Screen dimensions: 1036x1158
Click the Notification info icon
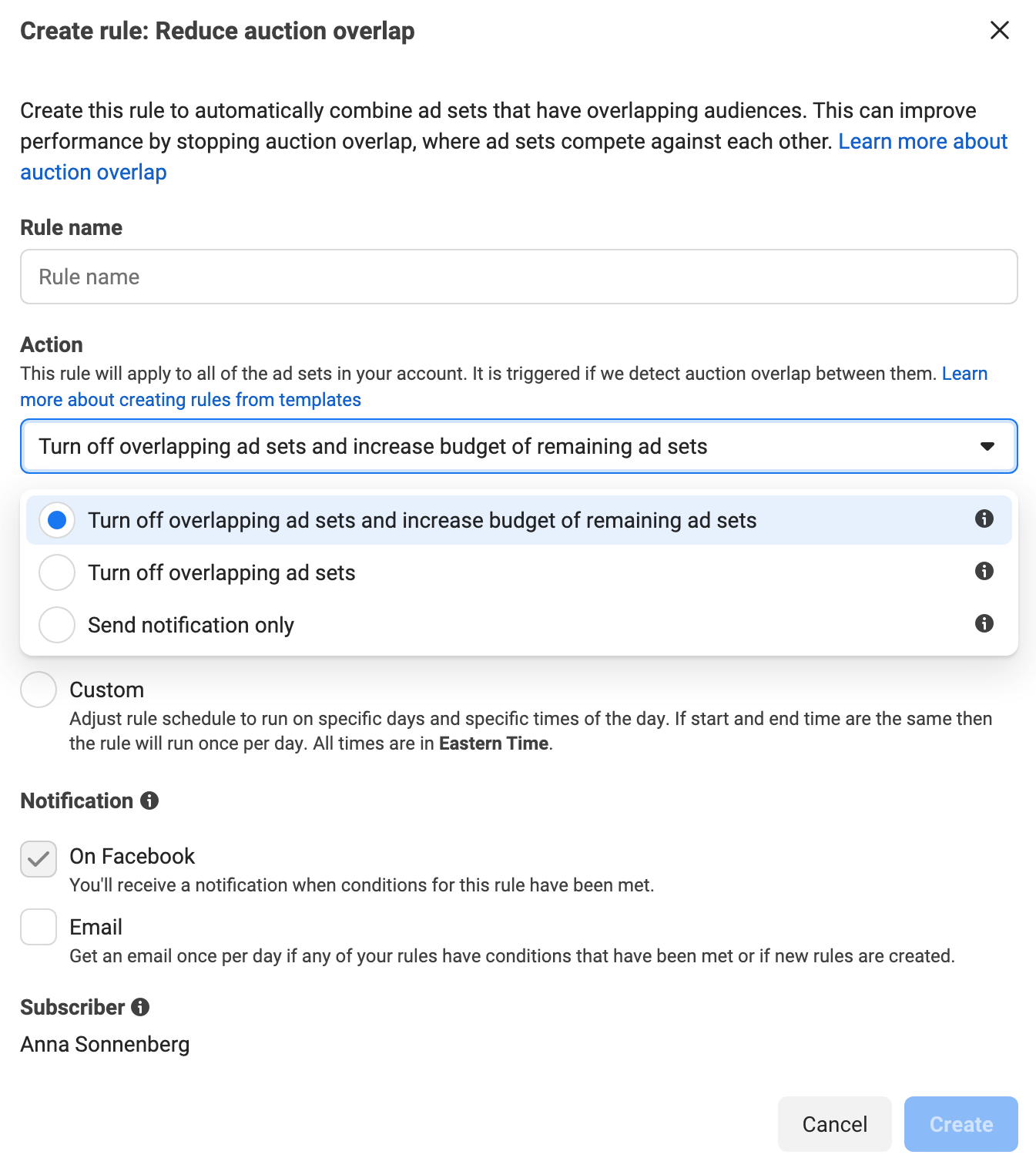(149, 801)
